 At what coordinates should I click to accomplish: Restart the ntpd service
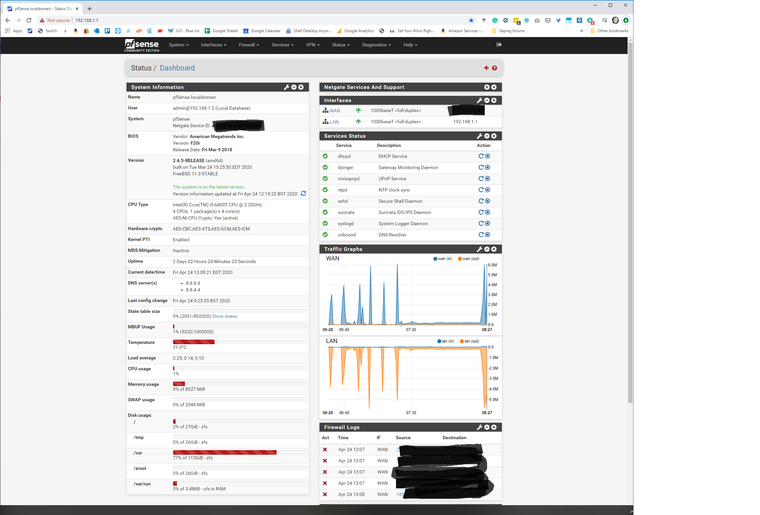(481, 190)
